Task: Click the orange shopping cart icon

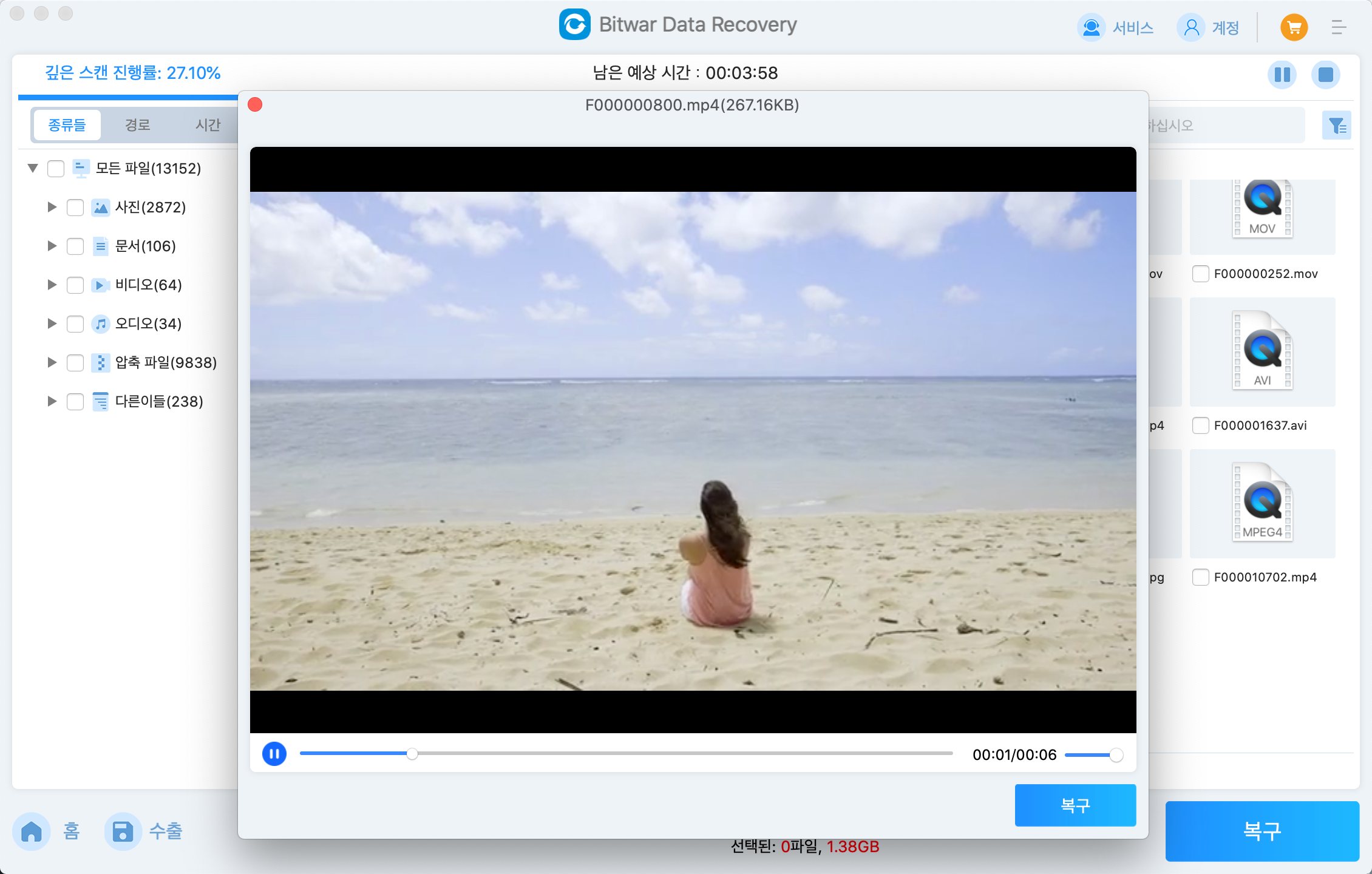Action: coord(1294,27)
